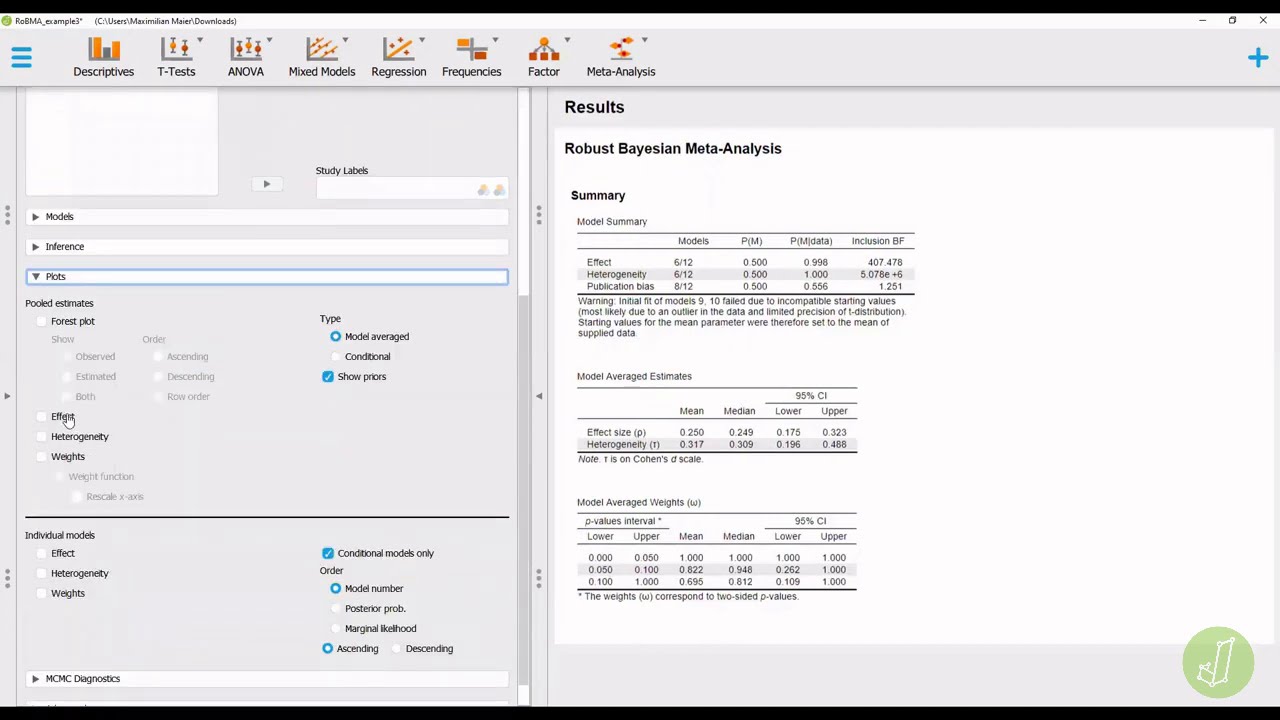Click the Model Summary table title

coord(612,221)
